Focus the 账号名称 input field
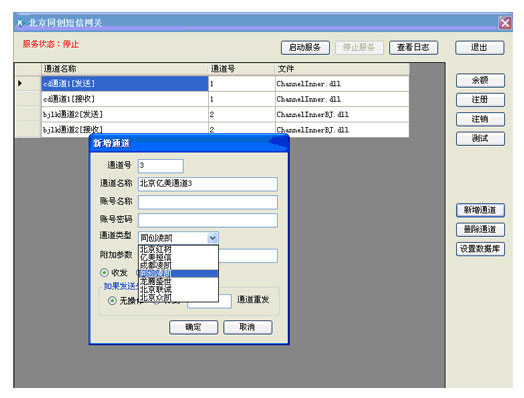 tap(208, 202)
